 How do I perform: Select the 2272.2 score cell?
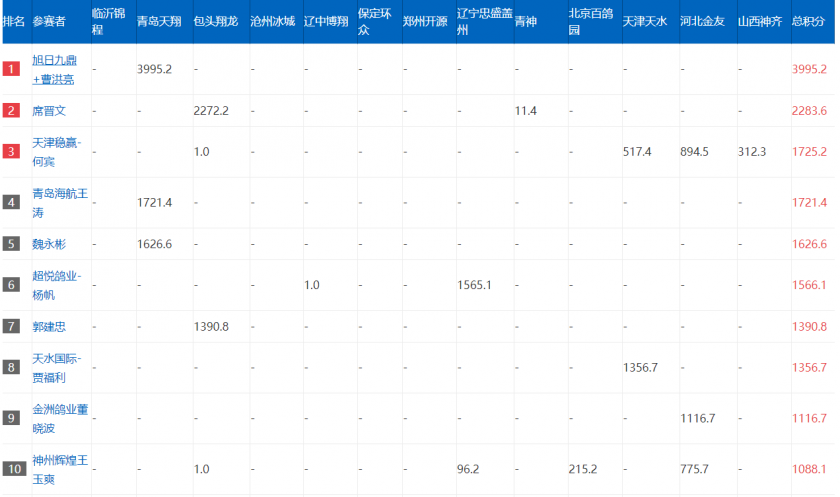point(211,111)
